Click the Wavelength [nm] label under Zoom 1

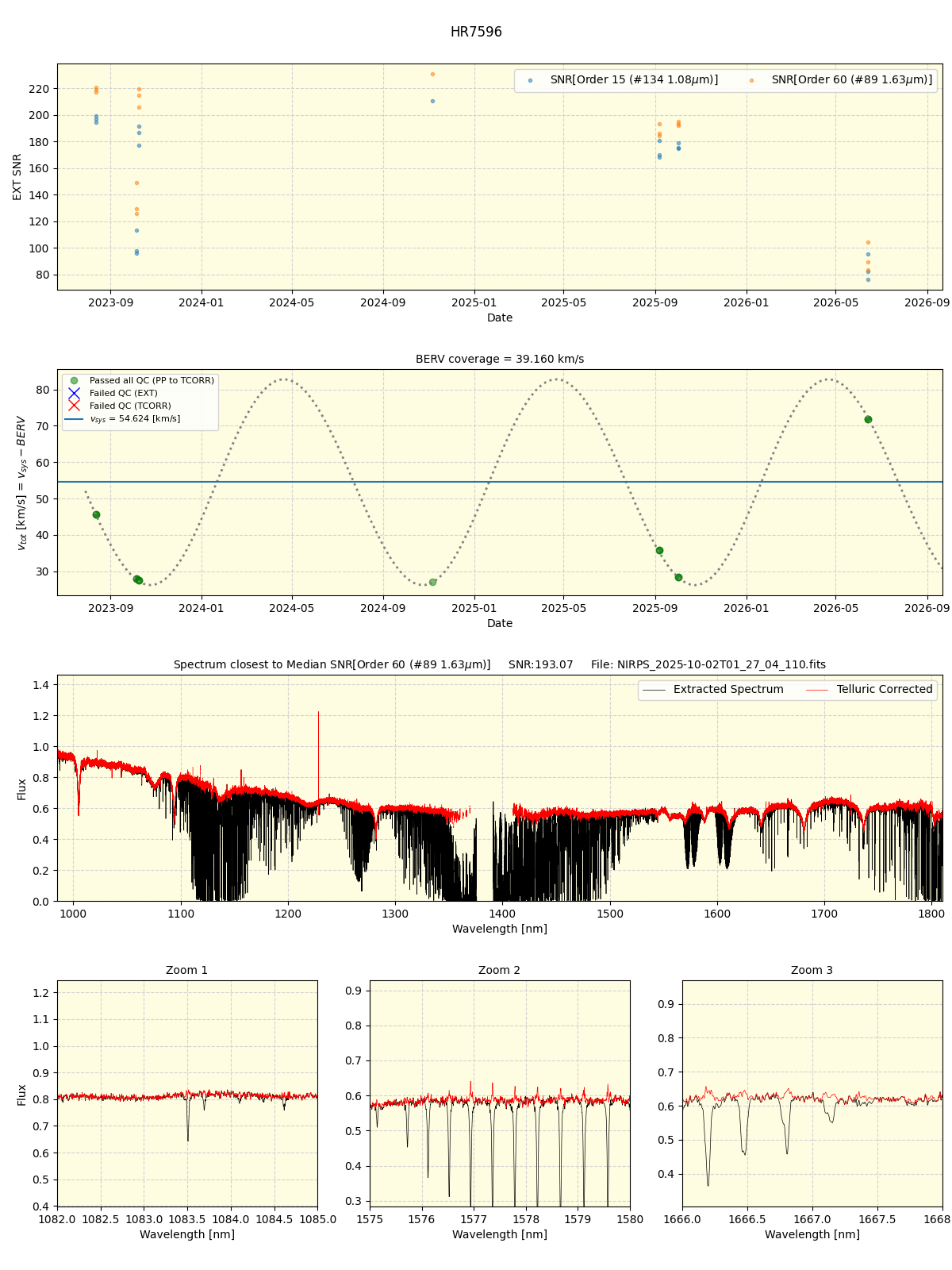click(x=187, y=1234)
